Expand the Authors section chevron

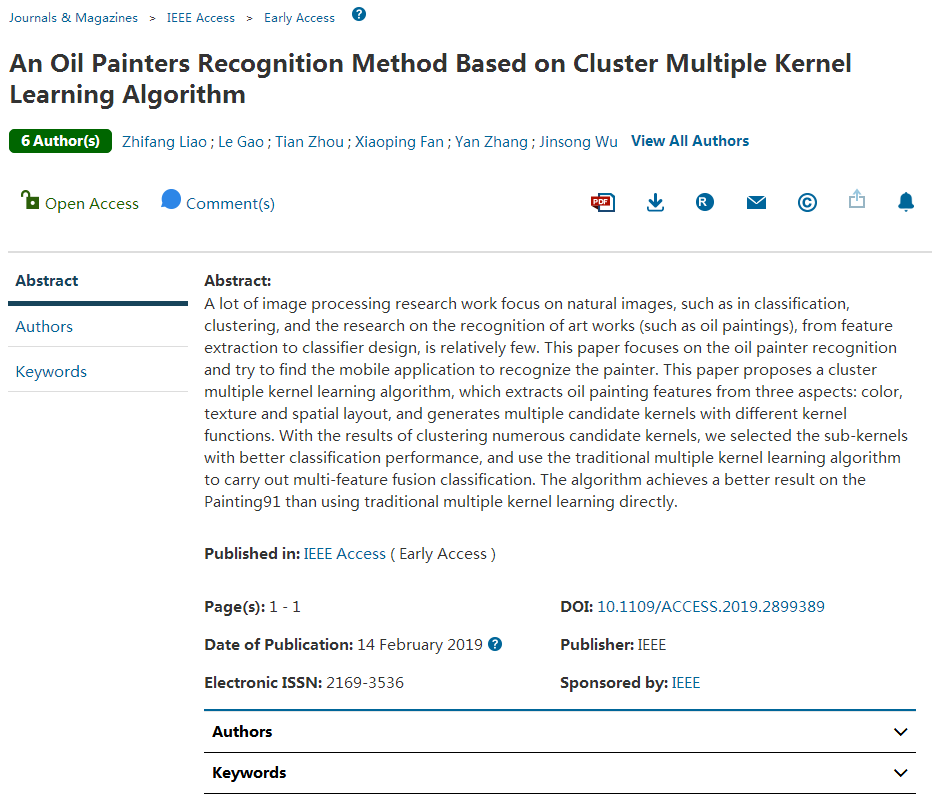pyautogui.click(x=901, y=732)
